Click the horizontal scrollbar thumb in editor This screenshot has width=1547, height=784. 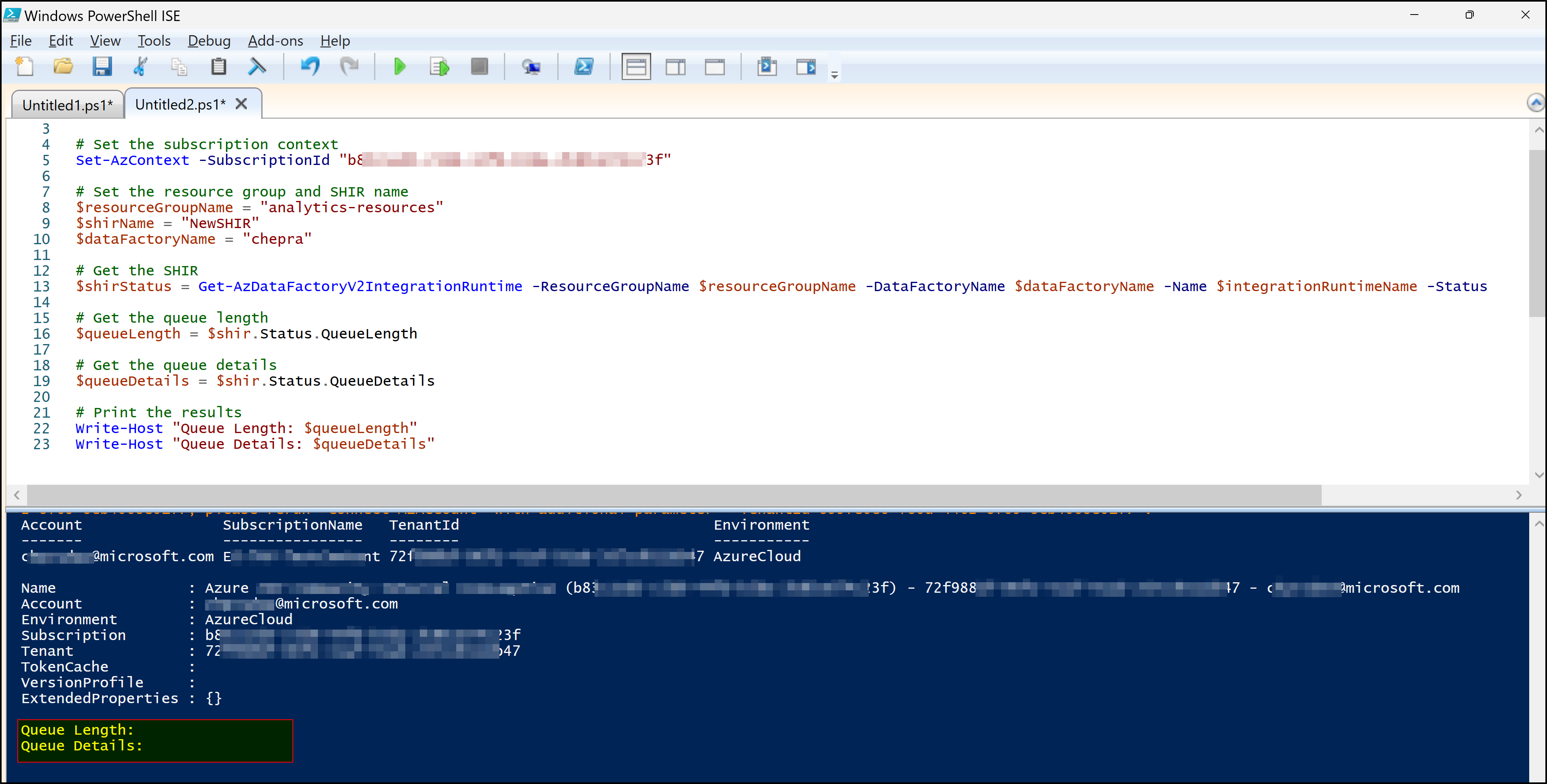(x=674, y=495)
